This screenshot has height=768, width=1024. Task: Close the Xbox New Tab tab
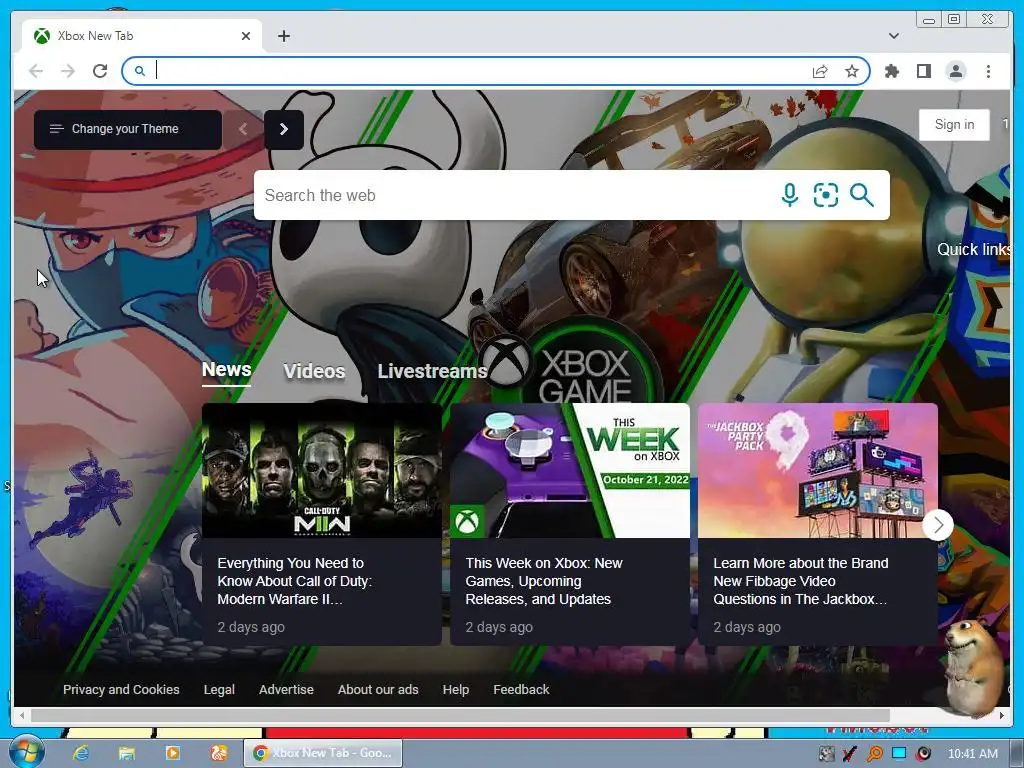[x=246, y=36]
